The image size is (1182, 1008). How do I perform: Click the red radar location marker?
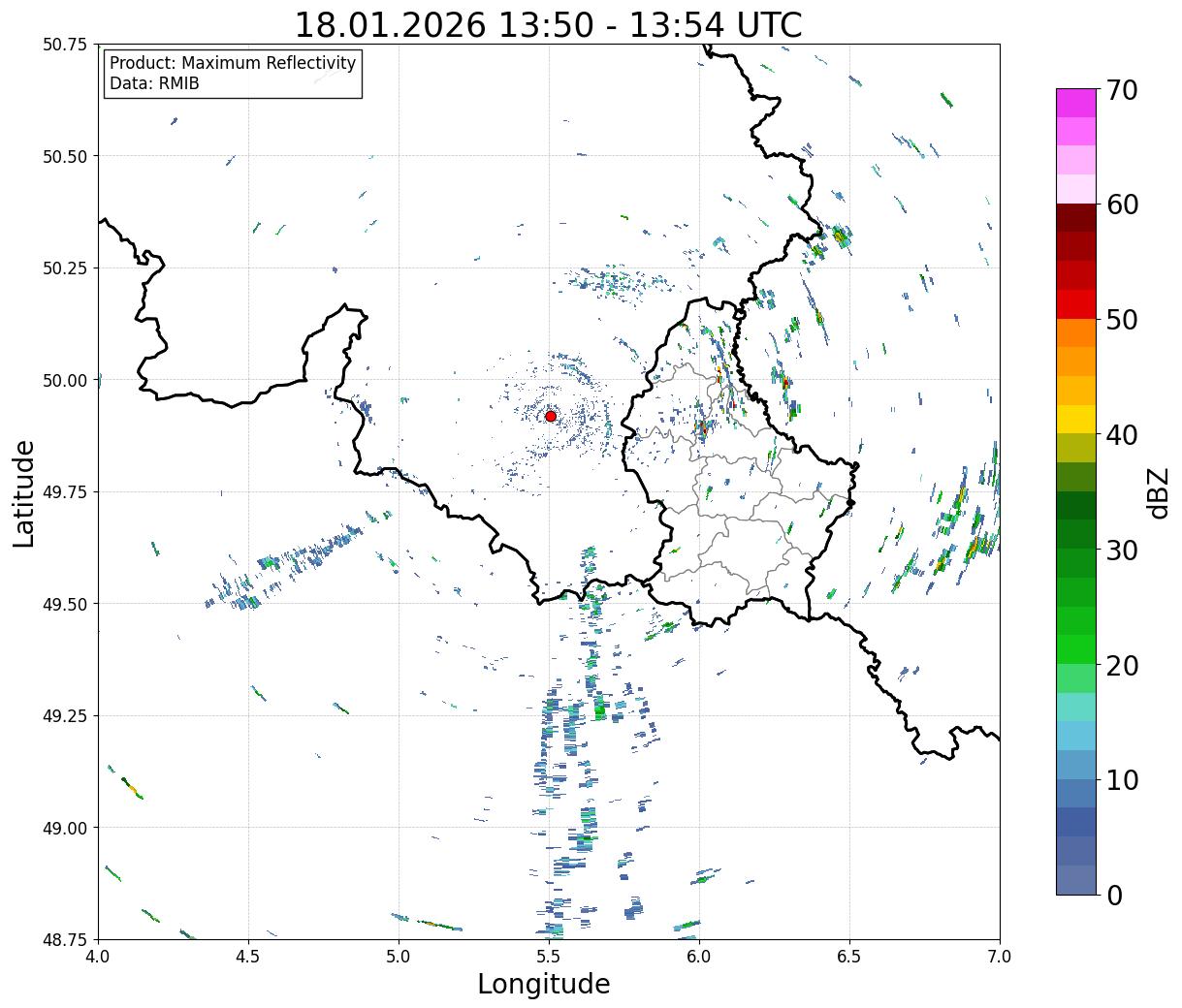coord(551,416)
